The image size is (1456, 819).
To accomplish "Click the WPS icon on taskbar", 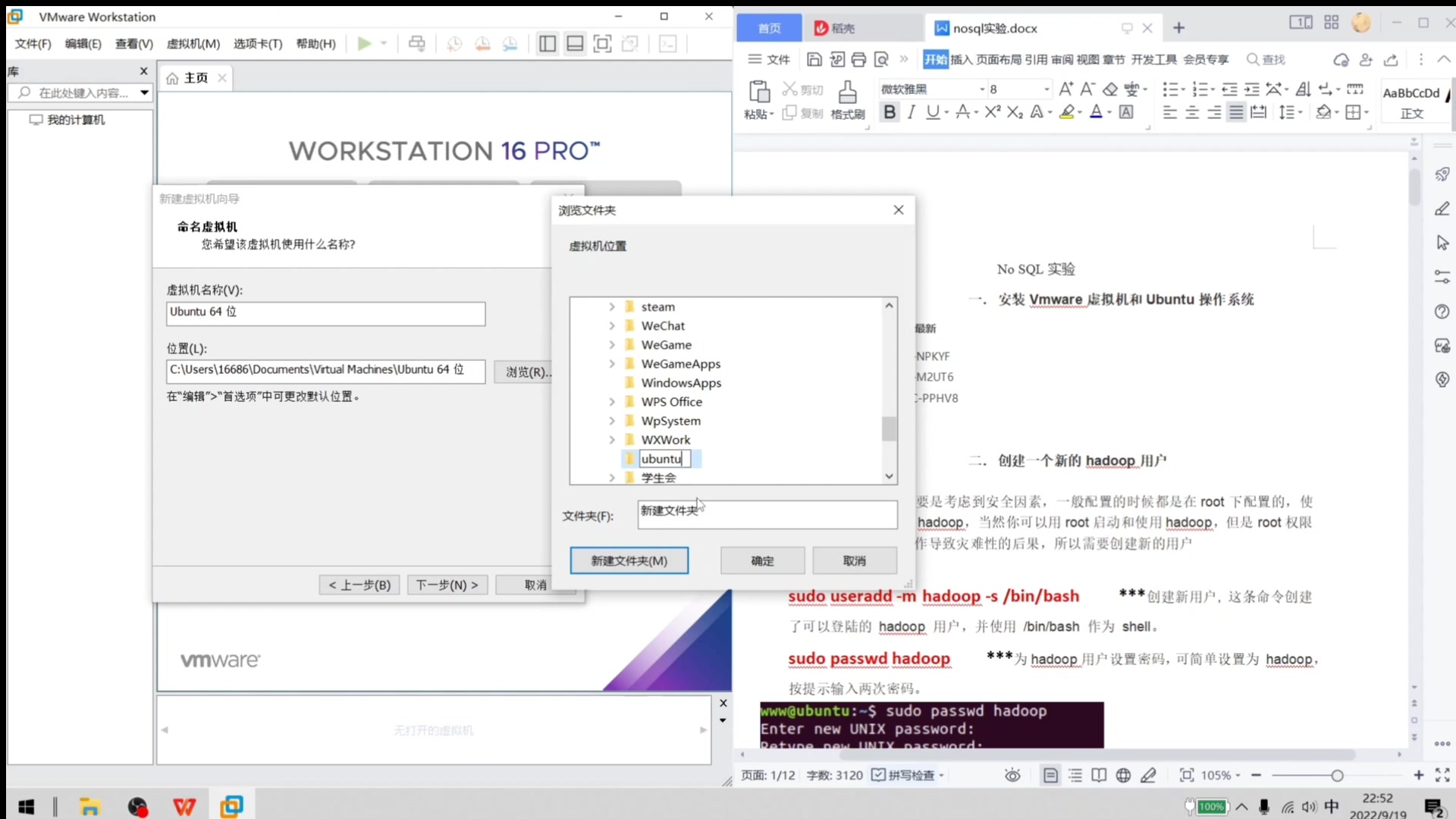I will (184, 807).
